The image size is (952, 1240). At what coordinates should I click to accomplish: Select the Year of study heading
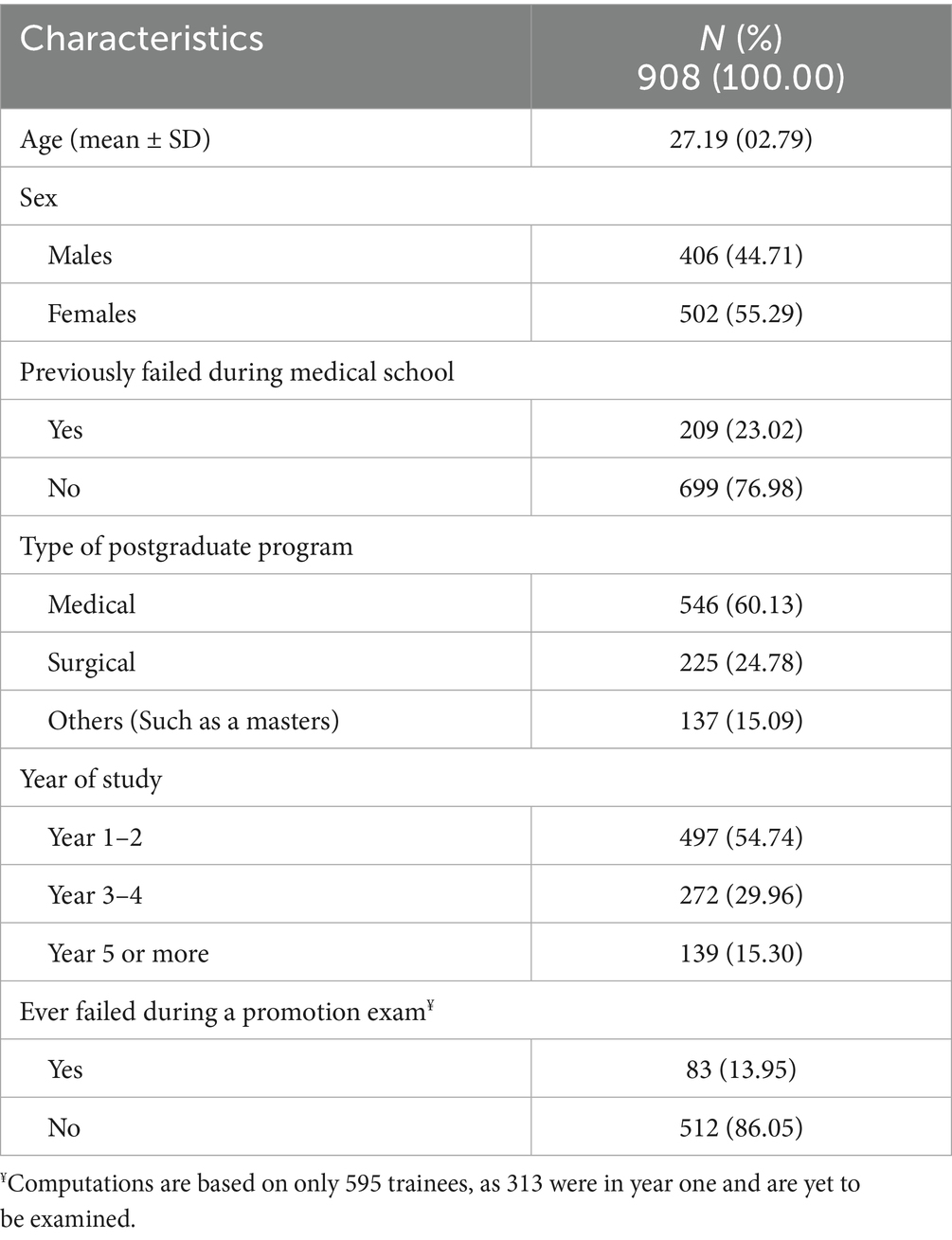pyautogui.click(x=91, y=780)
